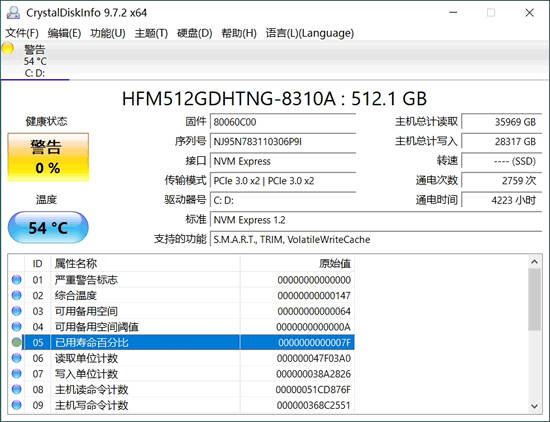Click the ID column header
This screenshot has height=422, width=550.
tap(38, 263)
